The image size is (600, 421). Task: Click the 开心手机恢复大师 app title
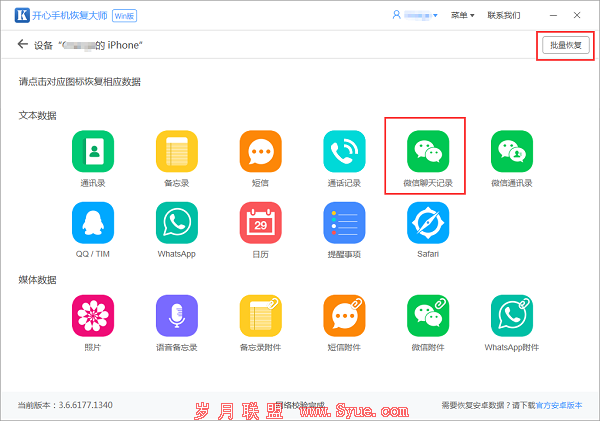tap(70, 16)
